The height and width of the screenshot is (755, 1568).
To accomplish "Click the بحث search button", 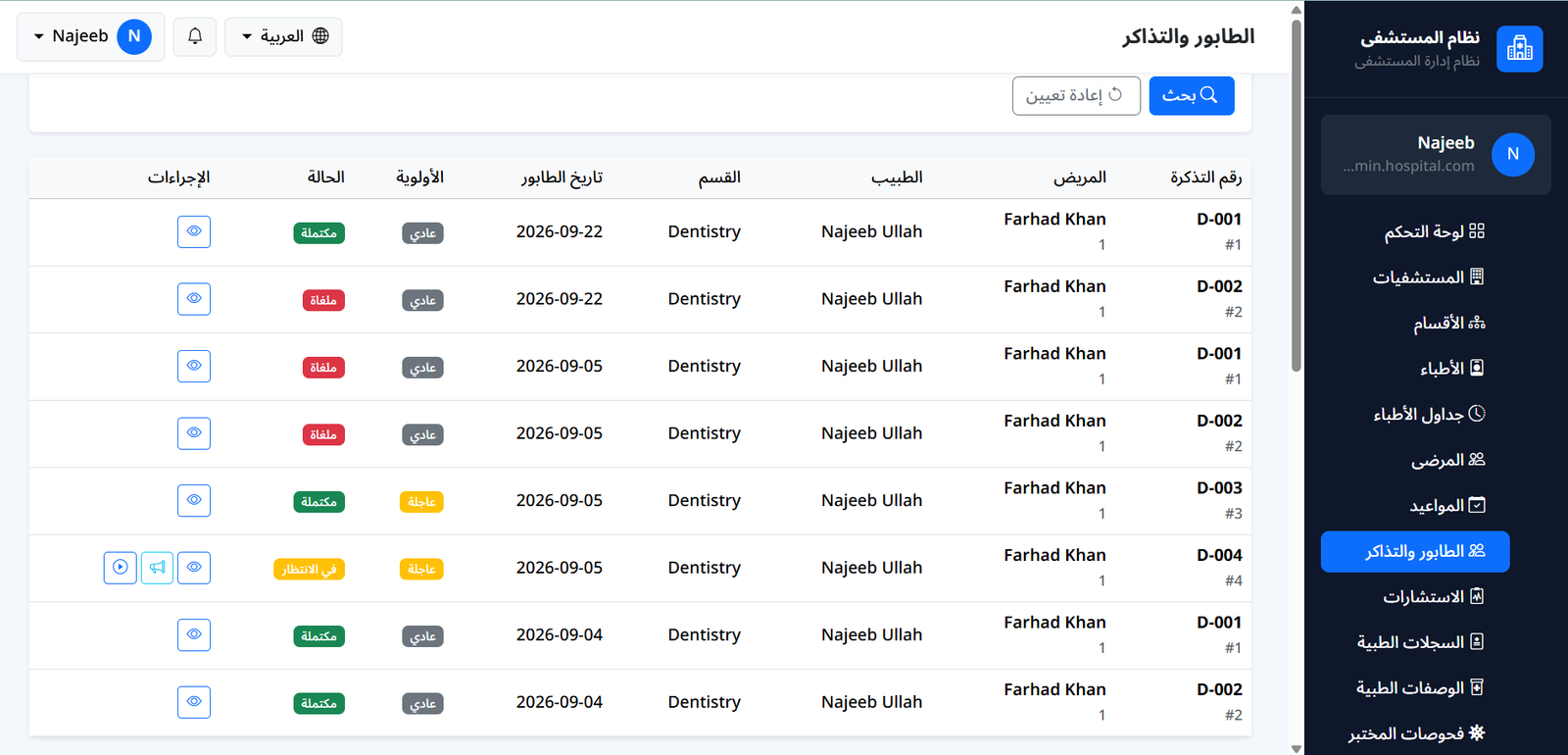I will pos(1192,95).
